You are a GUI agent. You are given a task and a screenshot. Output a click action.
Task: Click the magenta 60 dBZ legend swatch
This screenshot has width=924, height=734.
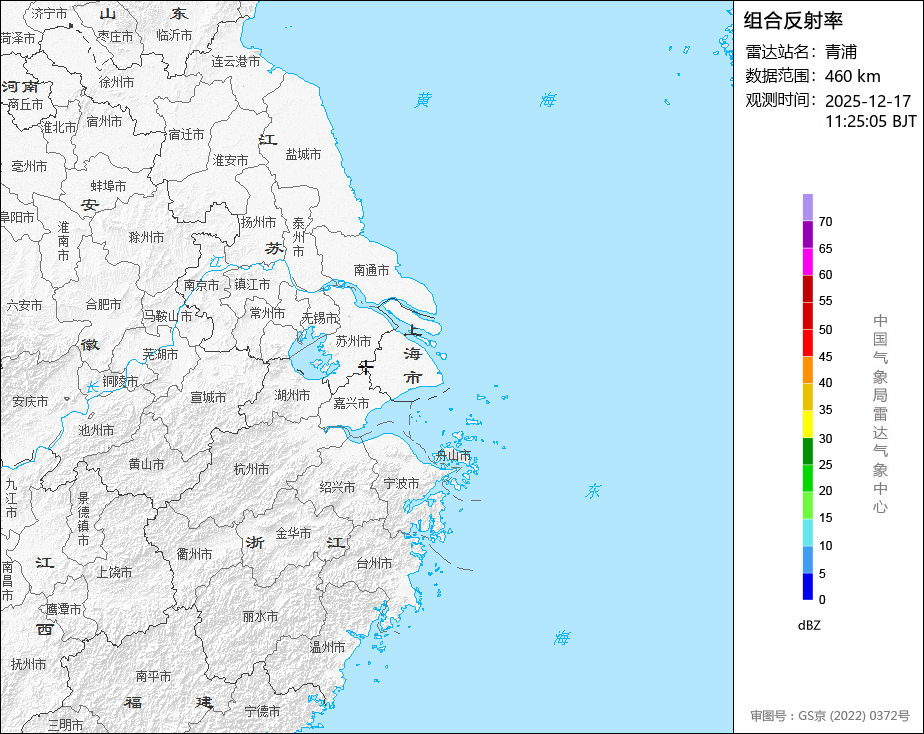click(x=808, y=262)
